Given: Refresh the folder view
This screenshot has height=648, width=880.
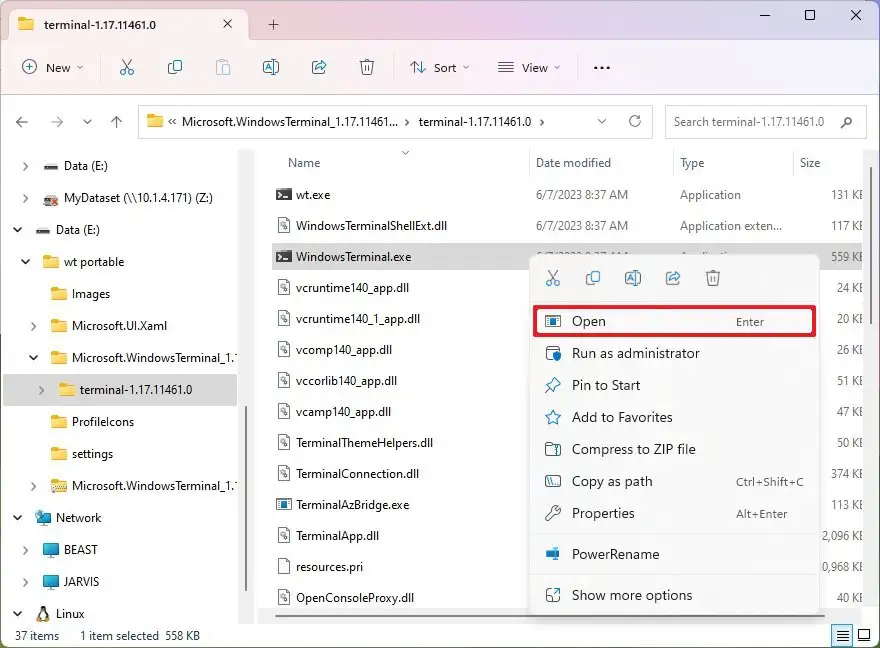Looking at the screenshot, I should (636, 121).
